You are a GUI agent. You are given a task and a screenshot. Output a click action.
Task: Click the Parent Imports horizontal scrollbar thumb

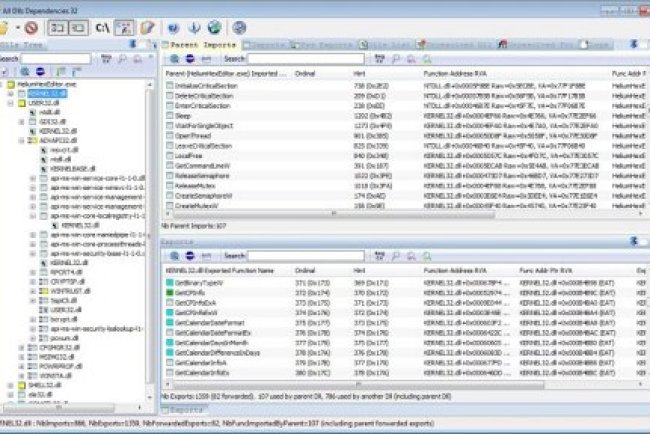coord(334,214)
